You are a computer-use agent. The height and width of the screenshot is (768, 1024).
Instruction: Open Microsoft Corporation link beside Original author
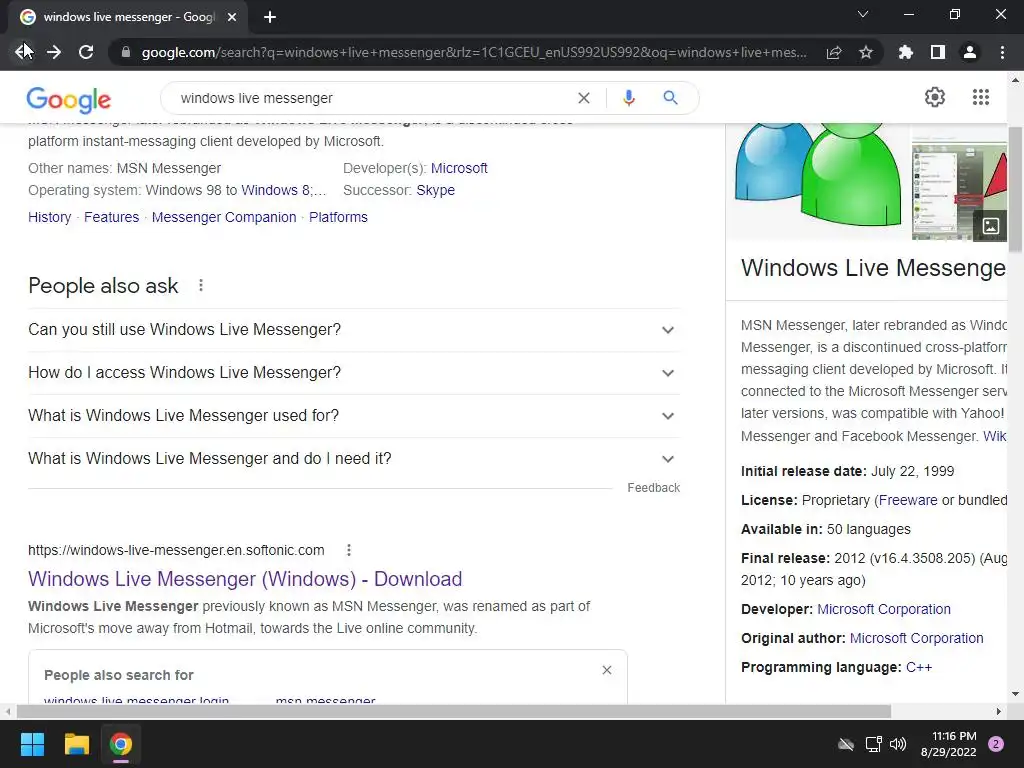916,638
